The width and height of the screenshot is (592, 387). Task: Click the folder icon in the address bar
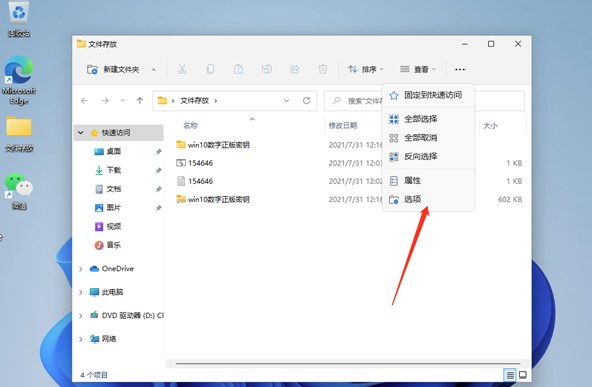(x=162, y=100)
